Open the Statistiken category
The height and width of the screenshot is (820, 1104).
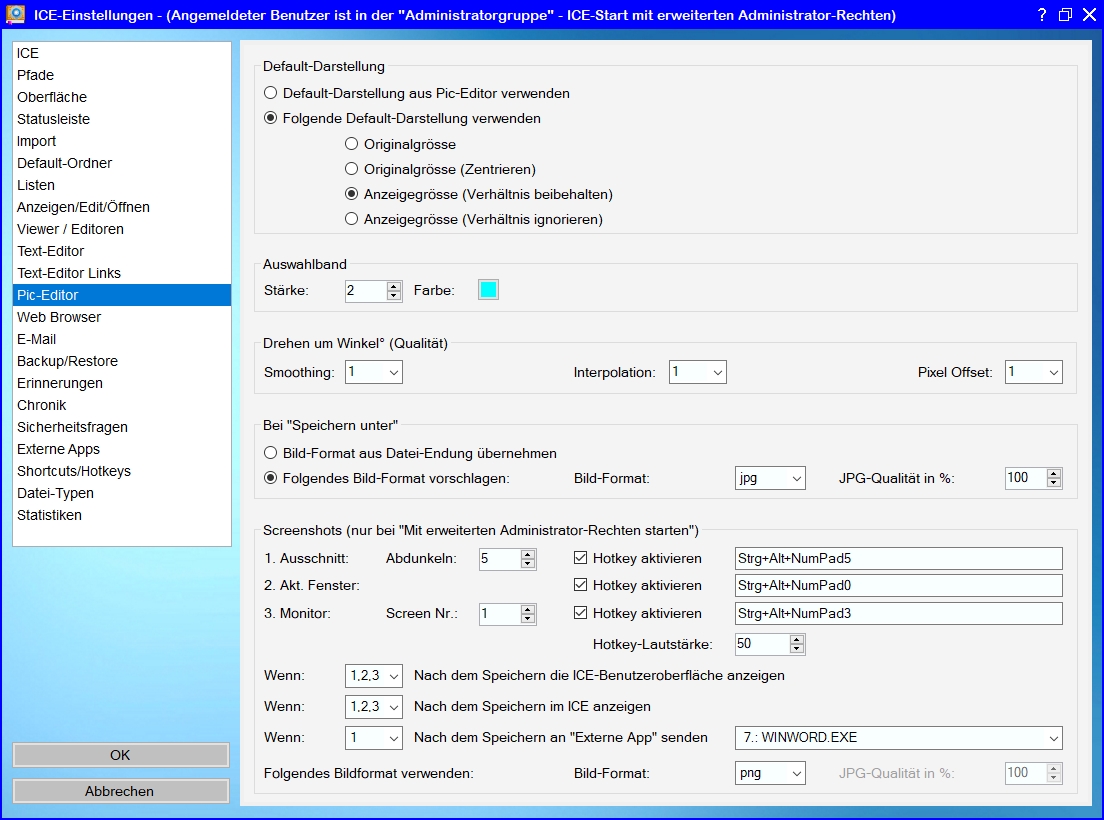pyautogui.click(x=122, y=515)
